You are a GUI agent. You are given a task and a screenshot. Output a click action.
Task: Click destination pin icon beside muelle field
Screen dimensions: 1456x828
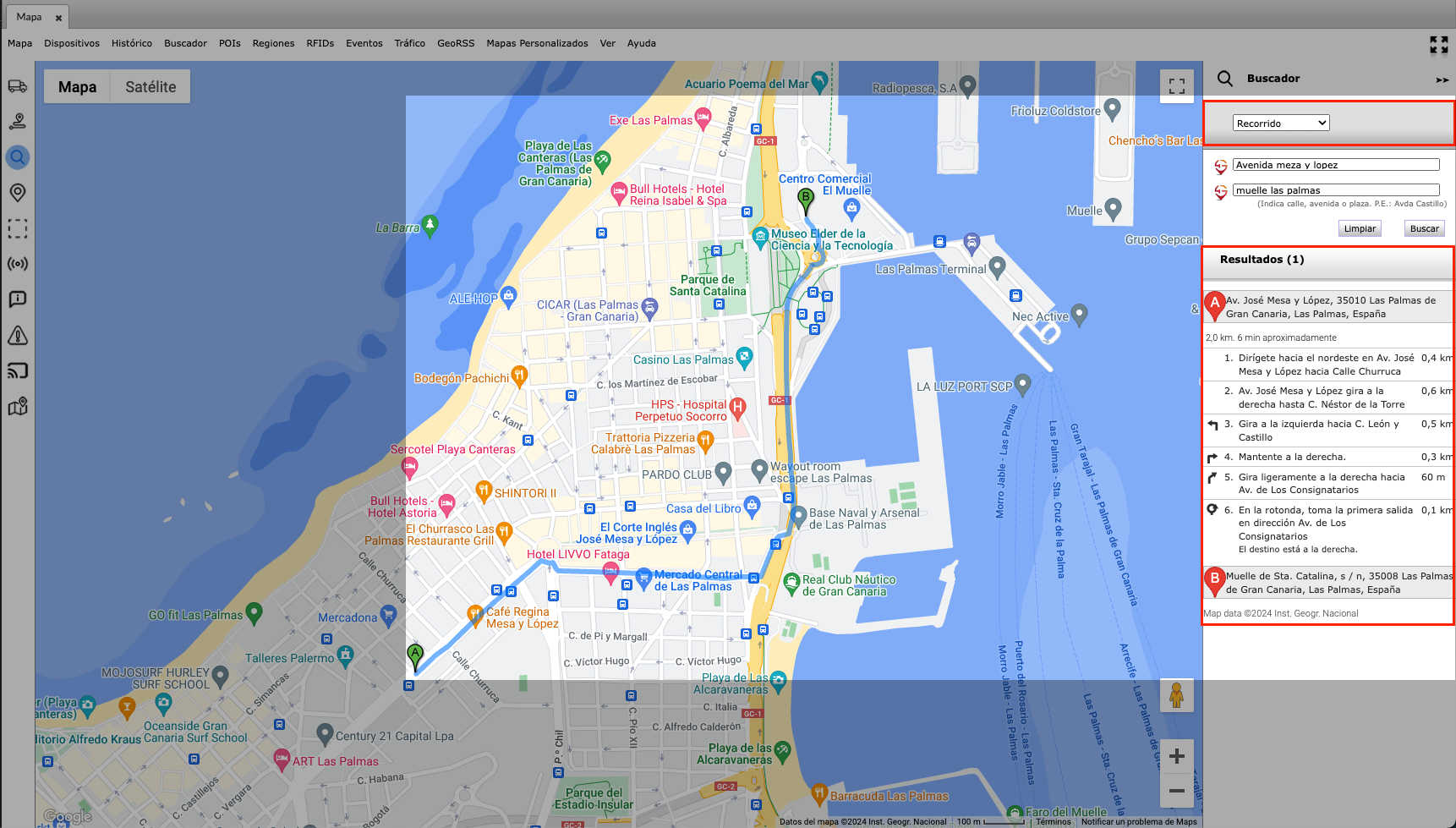pyautogui.click(x=1220, y=192)
